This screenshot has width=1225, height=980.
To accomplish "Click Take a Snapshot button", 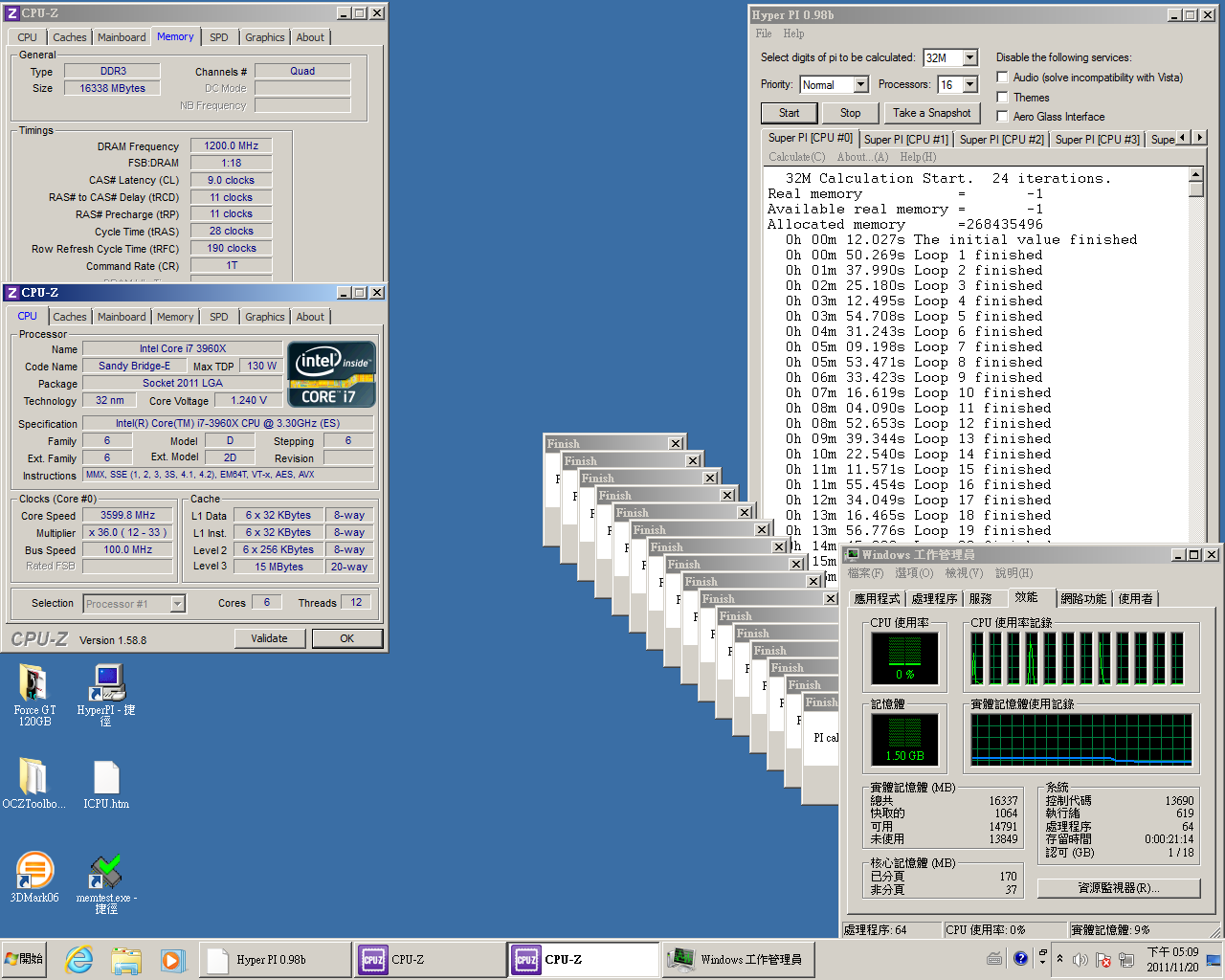I will [931, 113].
